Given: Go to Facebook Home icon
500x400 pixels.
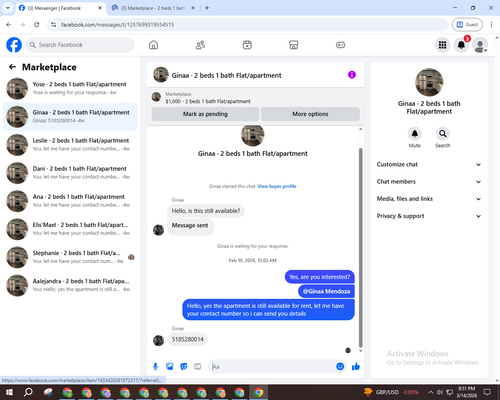Looking at the screenshot, I should [153, 45].
